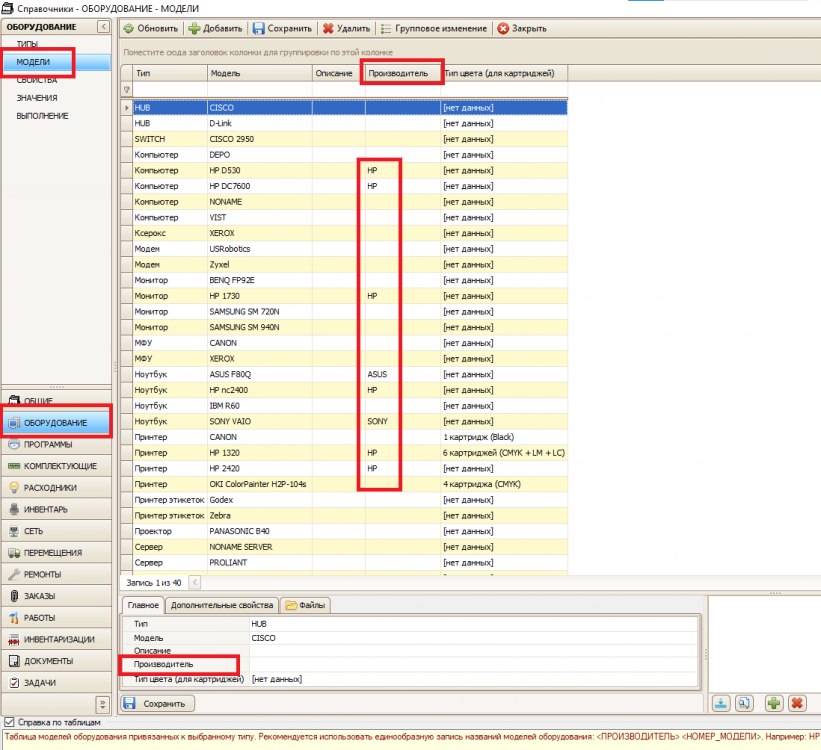The image size is (821, 750).
Task: Select ТИПЫ in the equipment tree
Action: (x=27, y=44)
